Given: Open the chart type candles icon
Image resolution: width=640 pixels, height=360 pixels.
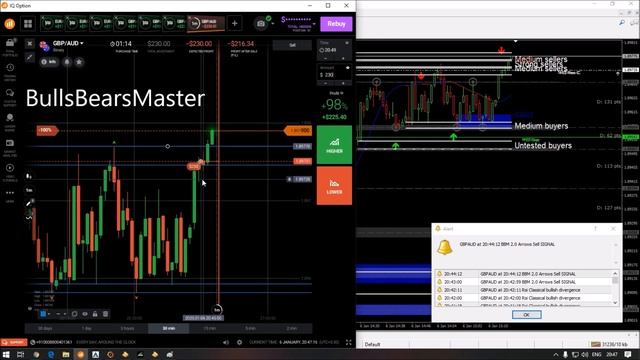Looking at the screenshot, I should 29,176.
